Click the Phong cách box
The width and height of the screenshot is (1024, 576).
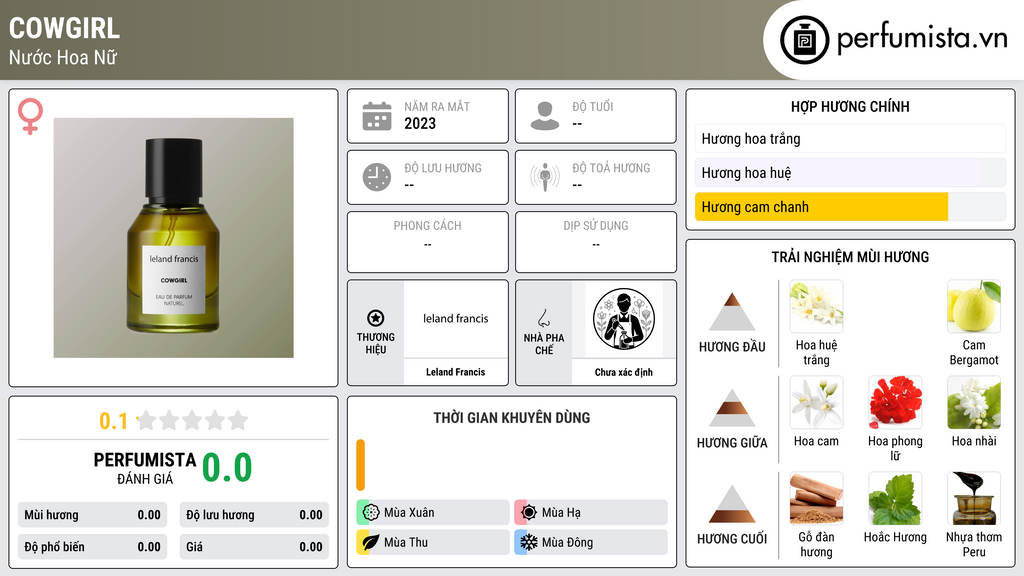428,242
